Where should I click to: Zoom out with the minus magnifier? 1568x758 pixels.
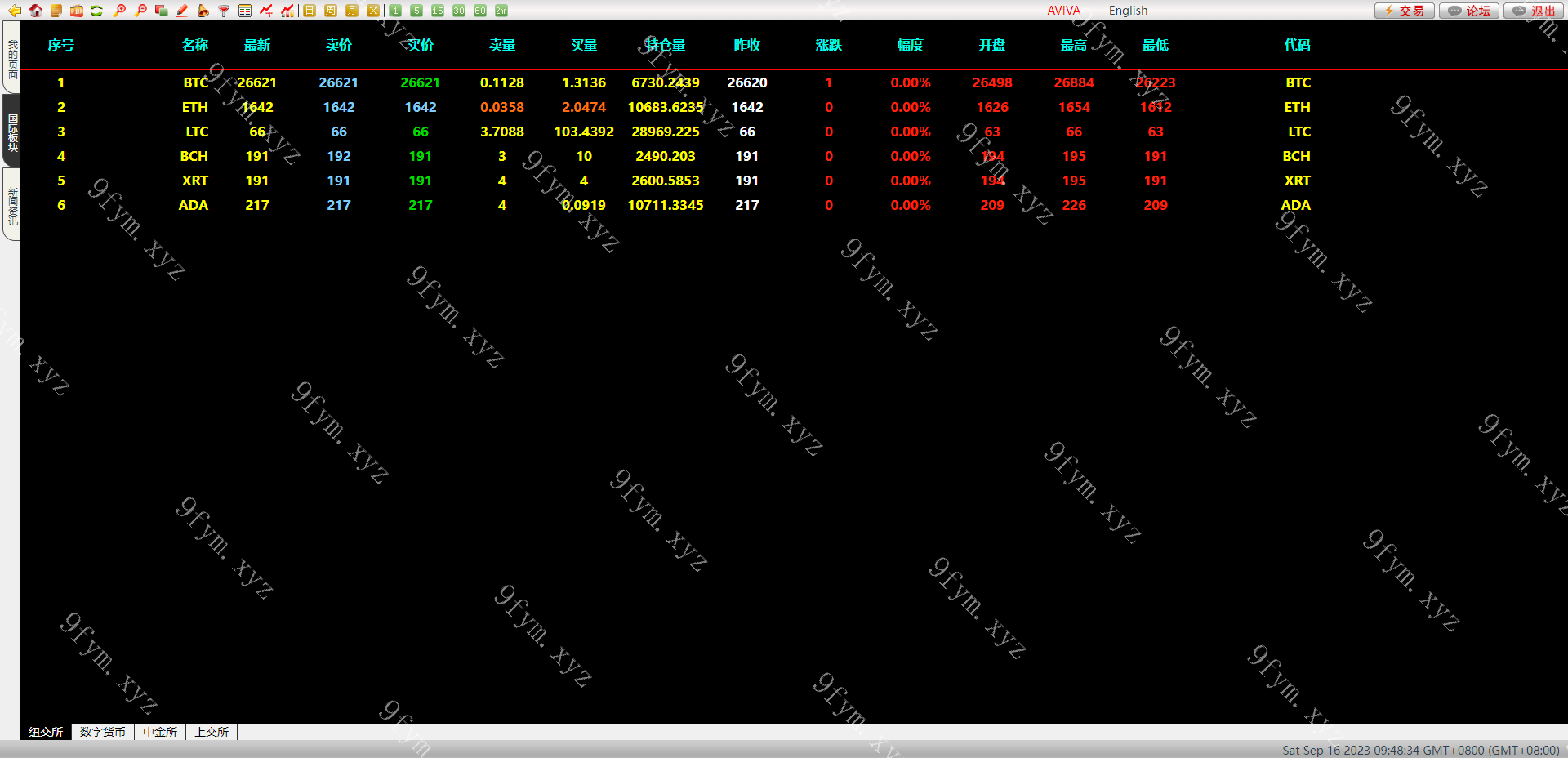pyautogui.click(x=140, y=11)
